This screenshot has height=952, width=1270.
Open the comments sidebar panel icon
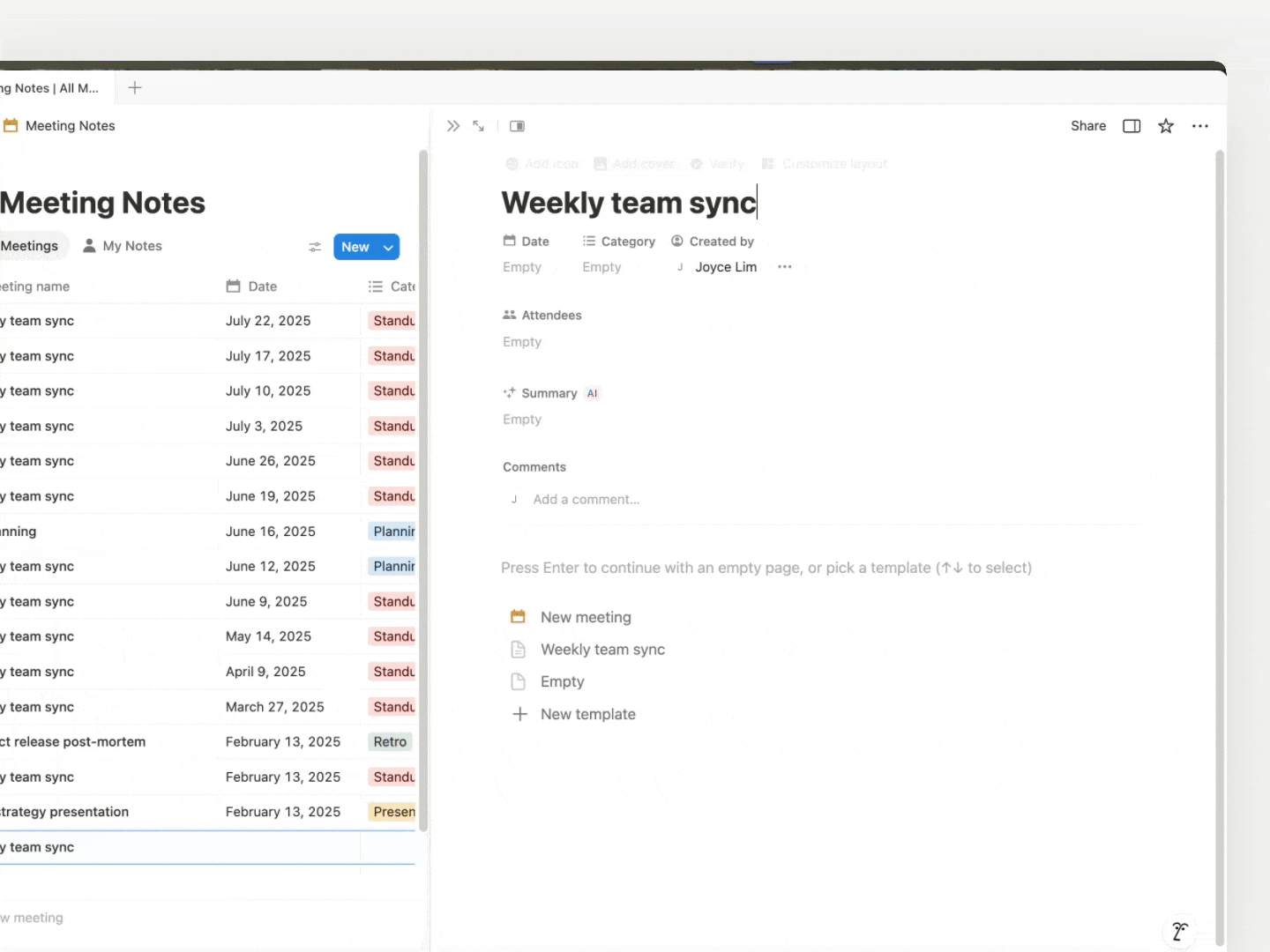(x=1132, y=126)
